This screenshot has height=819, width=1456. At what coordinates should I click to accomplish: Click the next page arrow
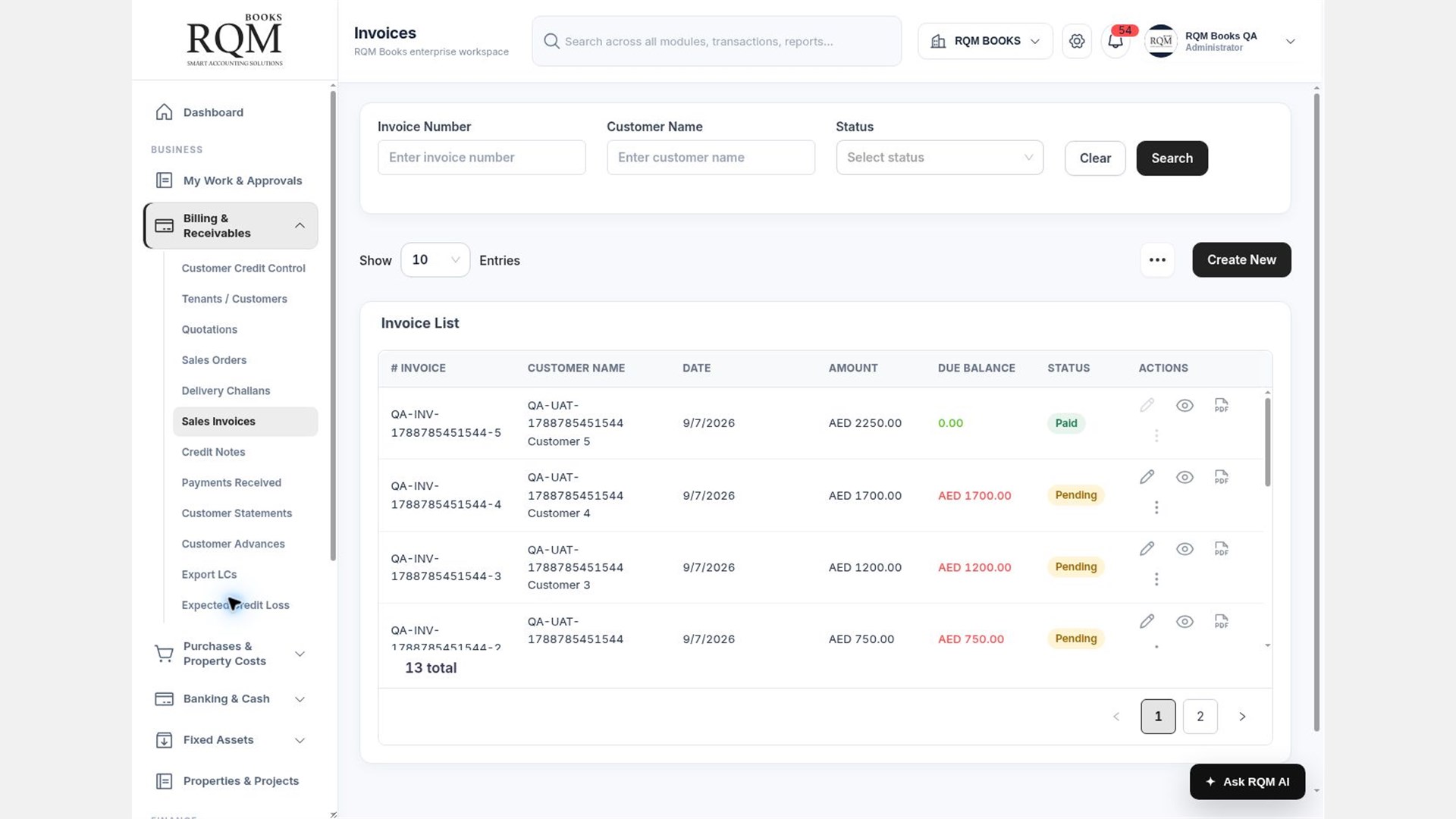[x=1242, y=717]
